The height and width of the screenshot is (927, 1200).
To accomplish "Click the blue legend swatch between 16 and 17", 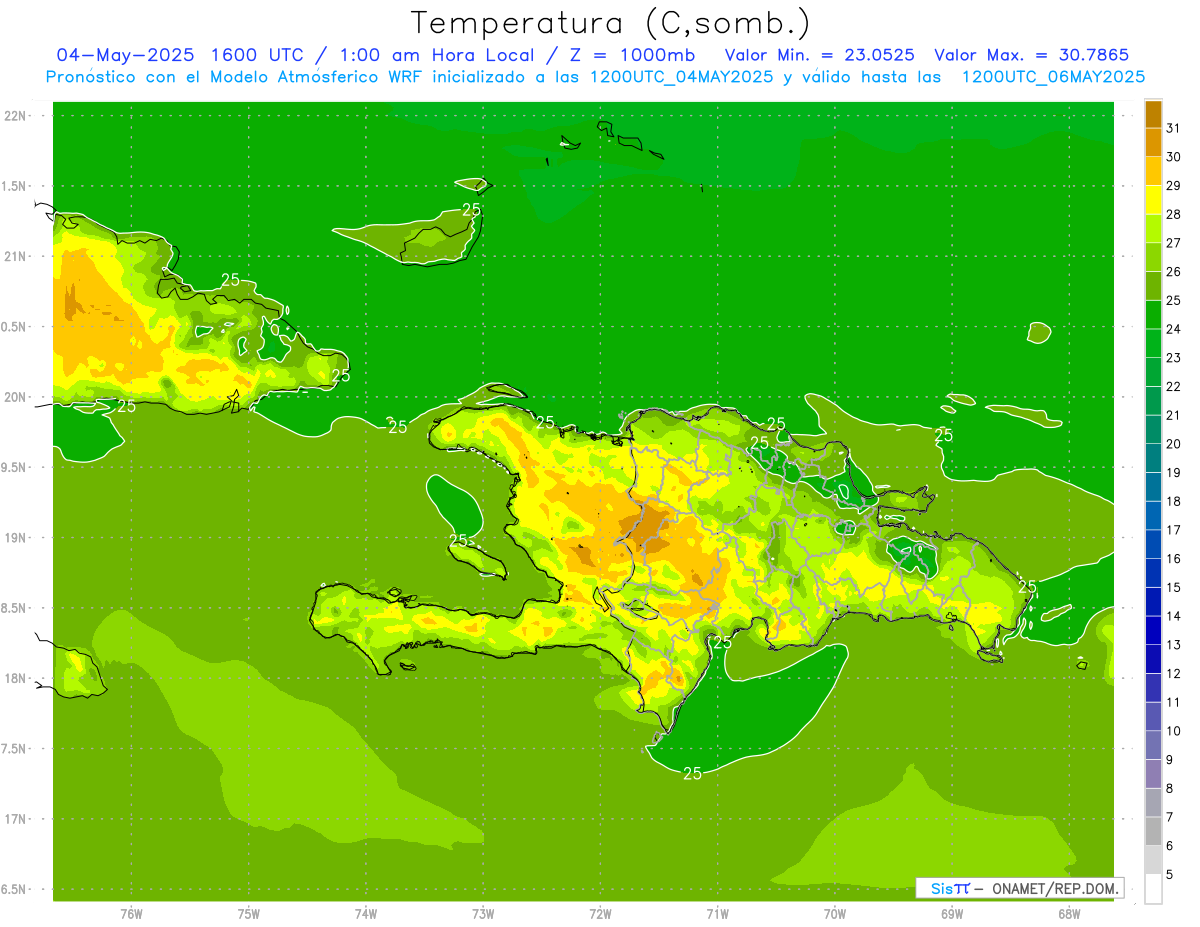I will pos(1153,544).
